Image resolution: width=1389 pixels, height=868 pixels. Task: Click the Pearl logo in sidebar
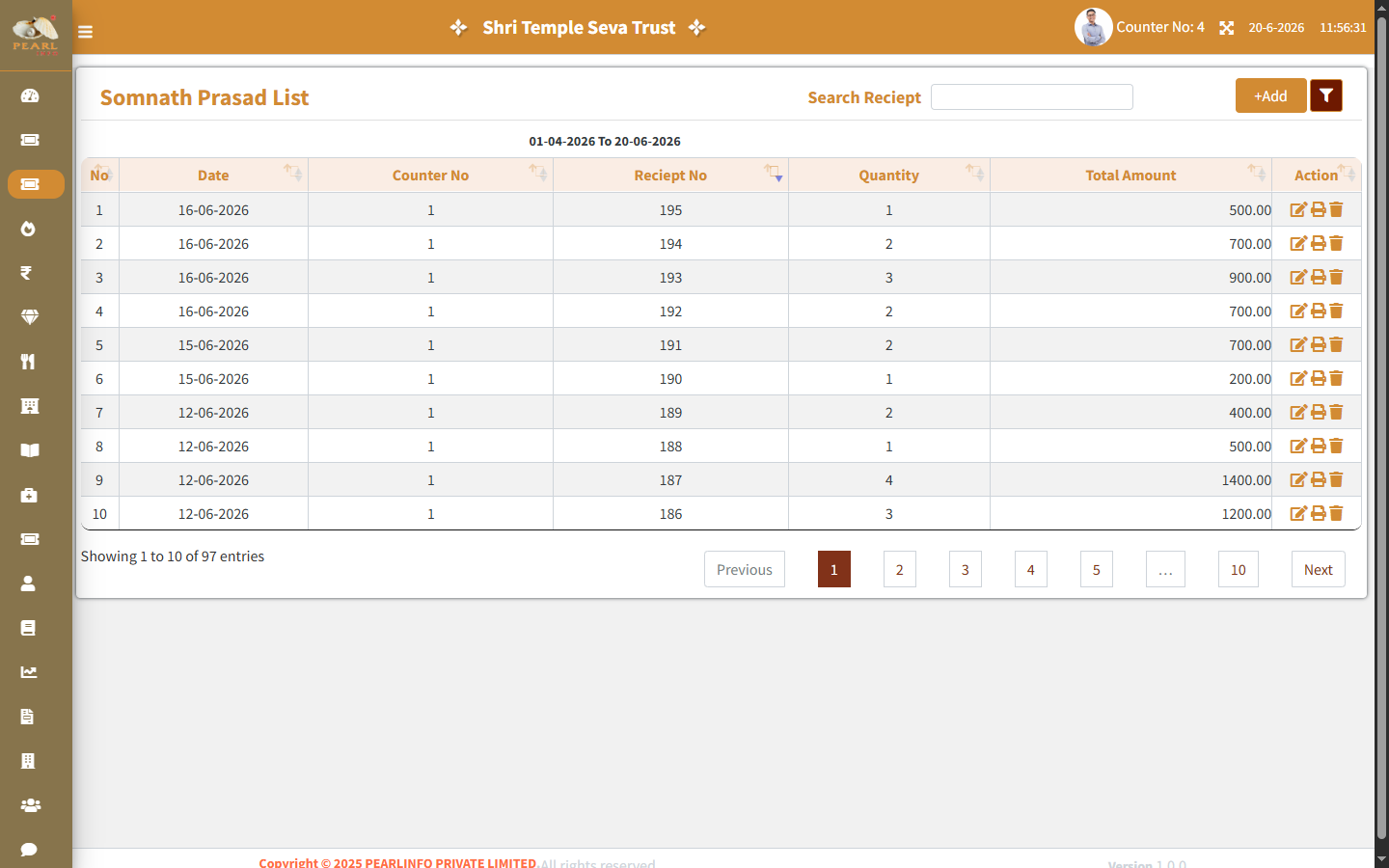36,35
